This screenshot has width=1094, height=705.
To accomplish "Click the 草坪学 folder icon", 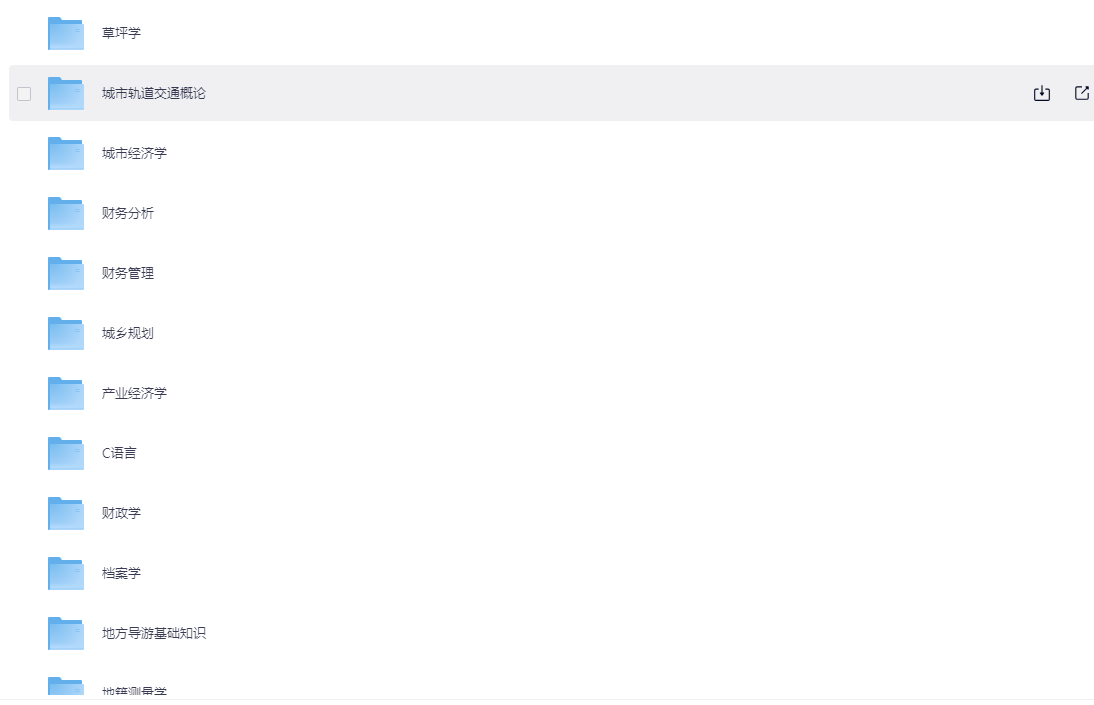I will pos(65,33).
